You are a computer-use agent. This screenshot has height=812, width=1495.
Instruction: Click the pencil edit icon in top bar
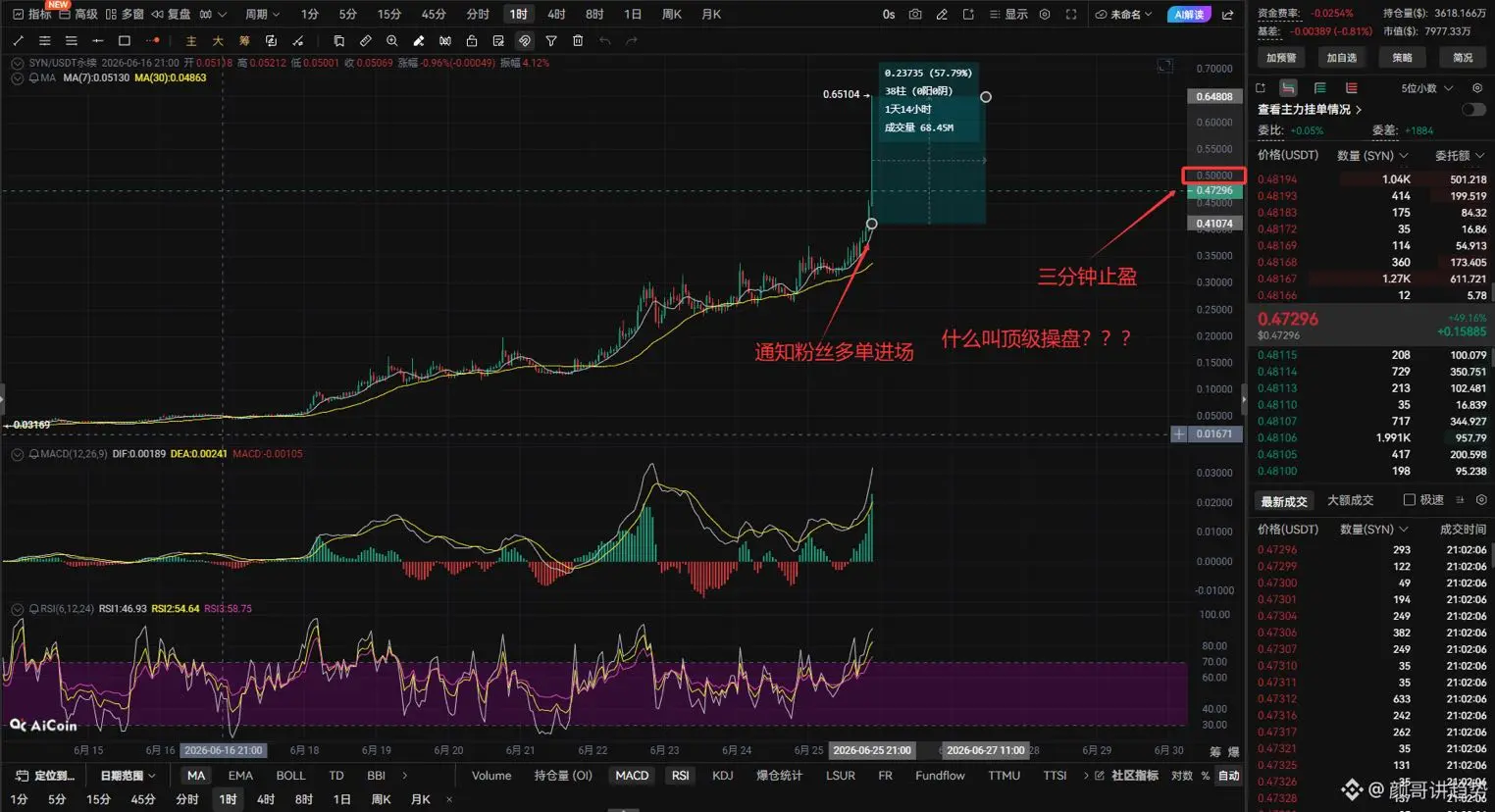(x=942, y=15)
